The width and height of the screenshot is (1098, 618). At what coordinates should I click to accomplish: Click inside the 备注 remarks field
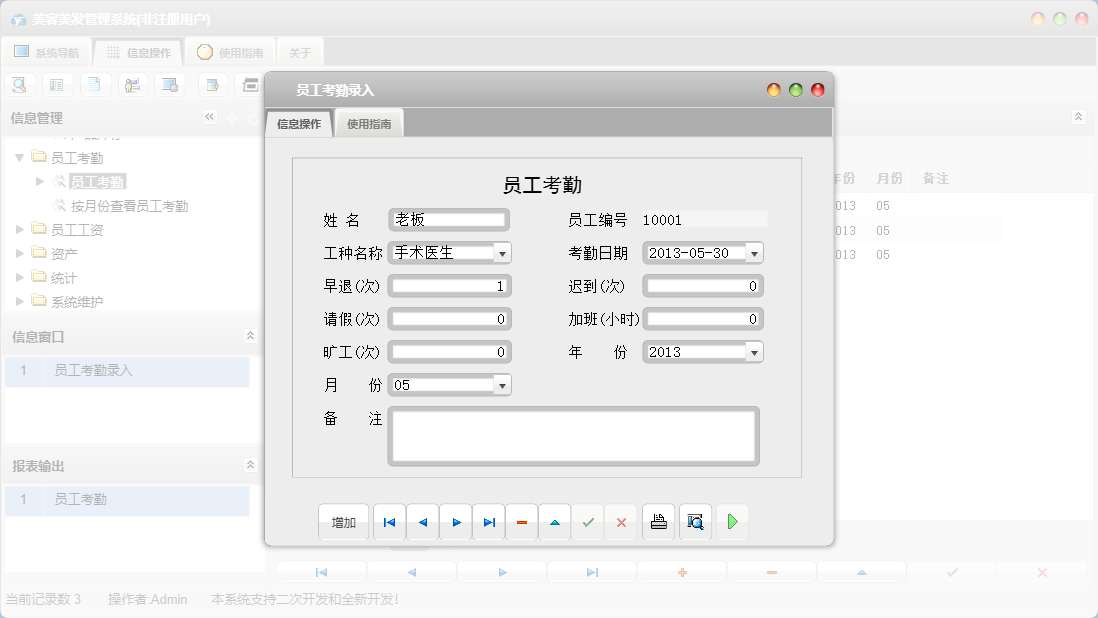point(575,435)
